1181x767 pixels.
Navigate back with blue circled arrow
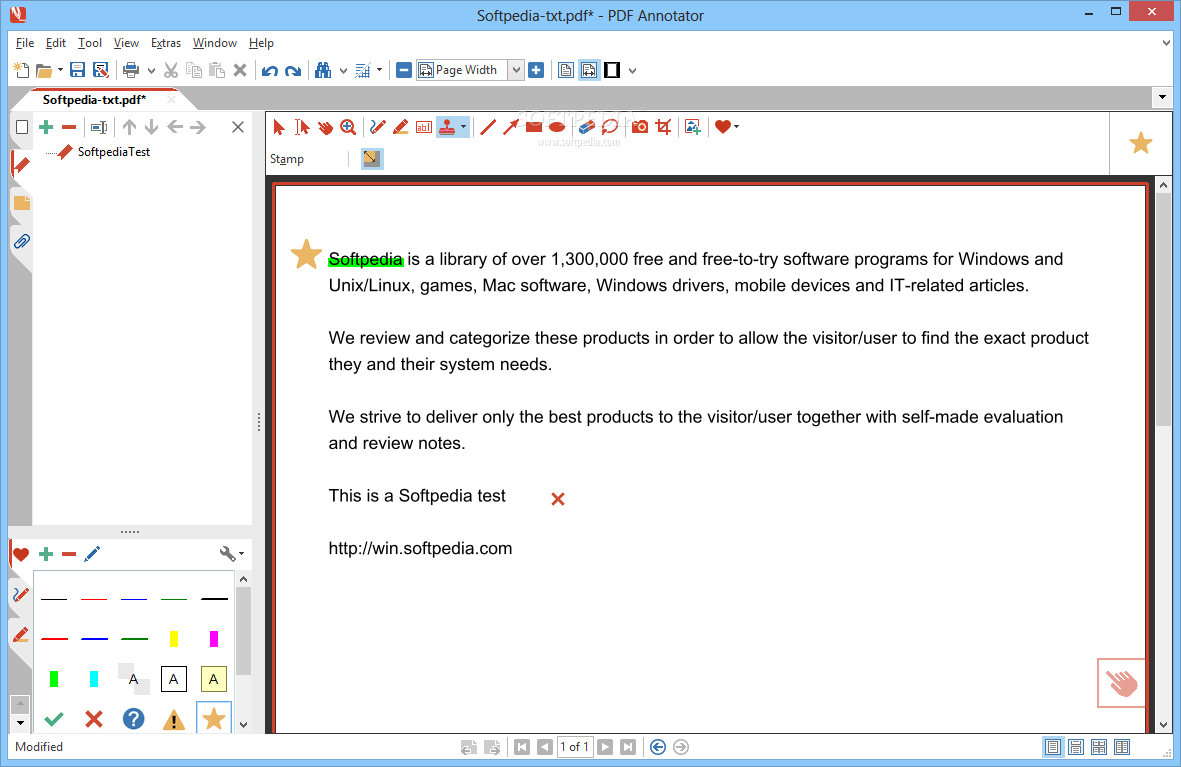(658, 747)
